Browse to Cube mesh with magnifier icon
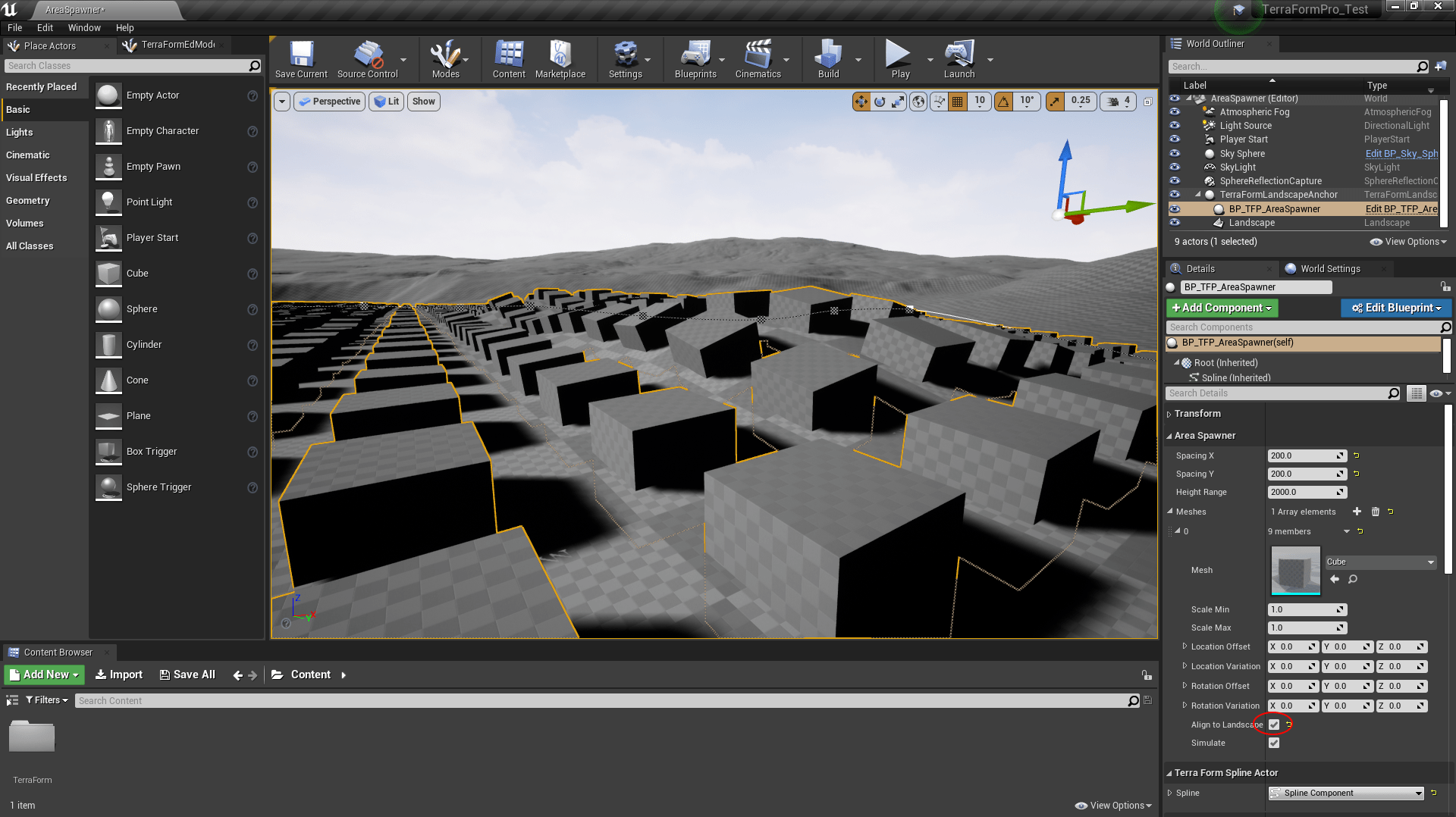This screenshot has width=1456, height=817. click(x=1353, y=579)
